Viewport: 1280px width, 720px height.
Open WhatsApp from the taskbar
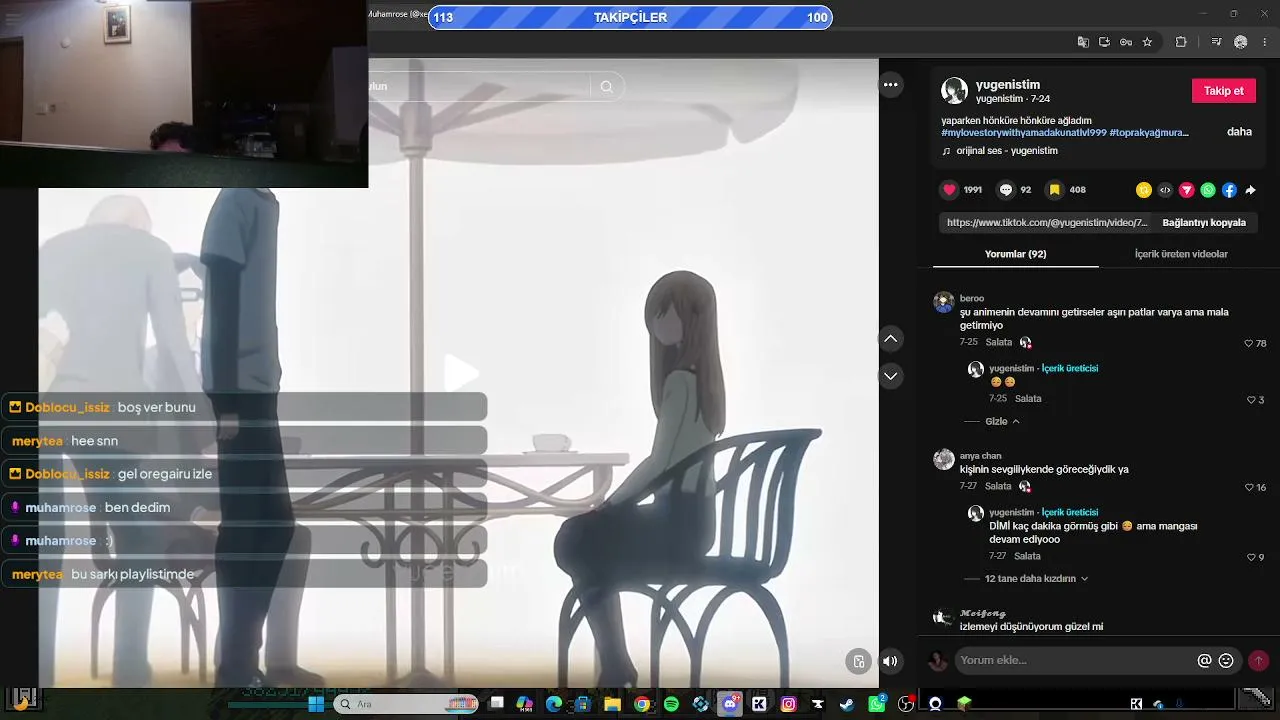point(877,704)
